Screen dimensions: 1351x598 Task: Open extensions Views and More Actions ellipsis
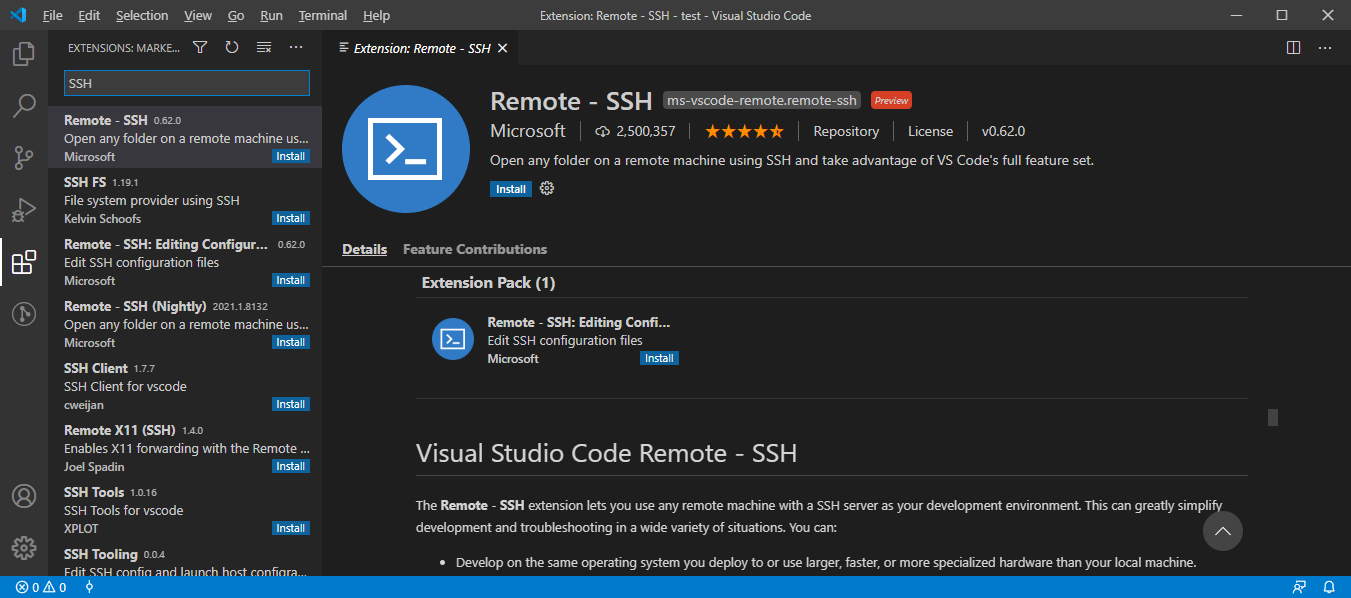(296, 47)
